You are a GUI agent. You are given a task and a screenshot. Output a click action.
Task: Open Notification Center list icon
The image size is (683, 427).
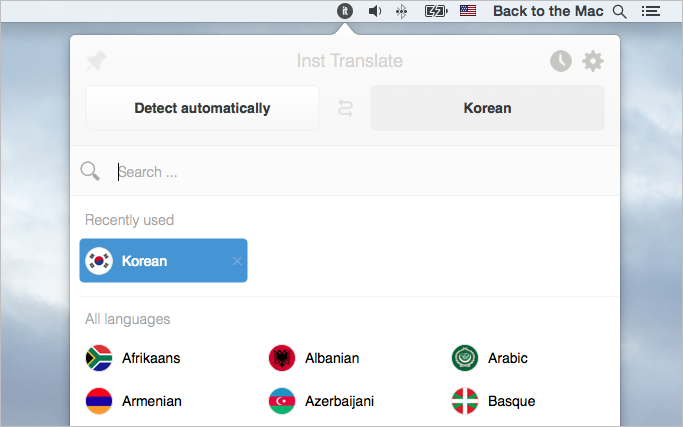(x=650, y=11)
